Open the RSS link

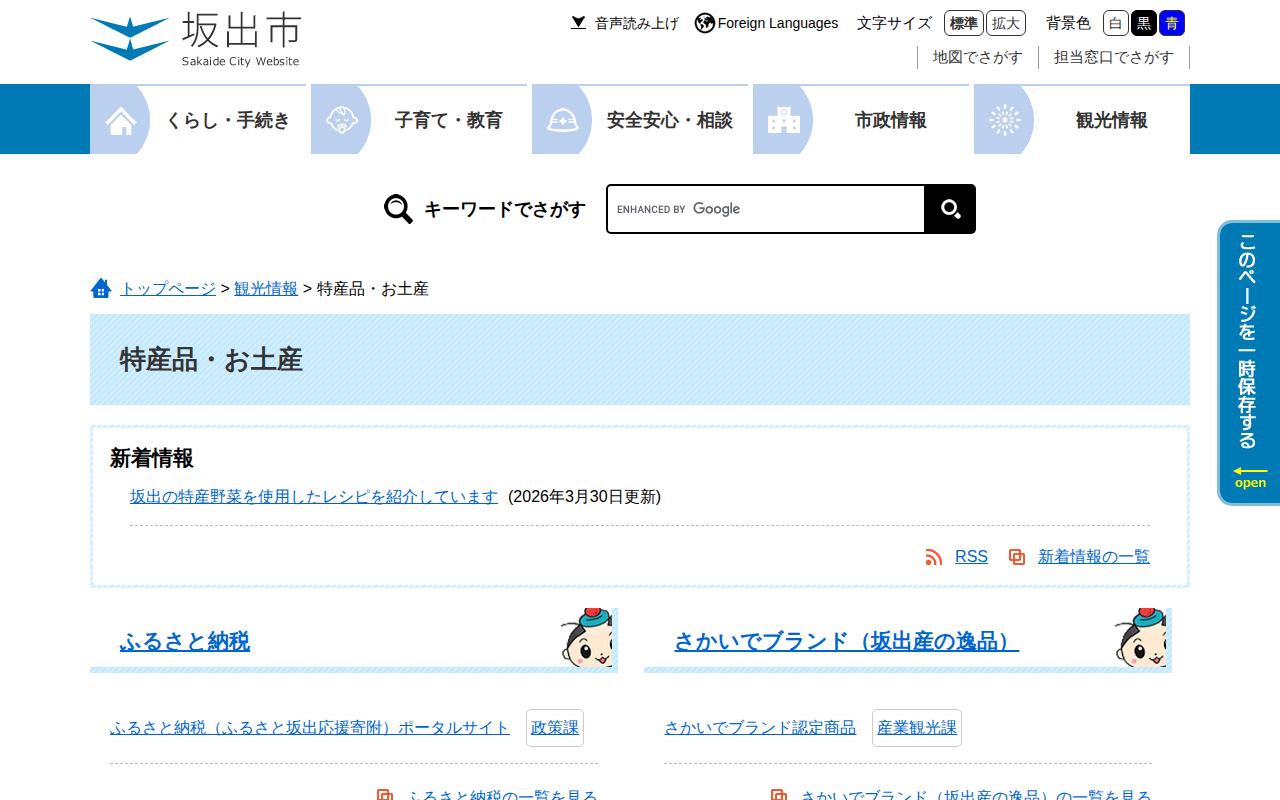point(971,557)
